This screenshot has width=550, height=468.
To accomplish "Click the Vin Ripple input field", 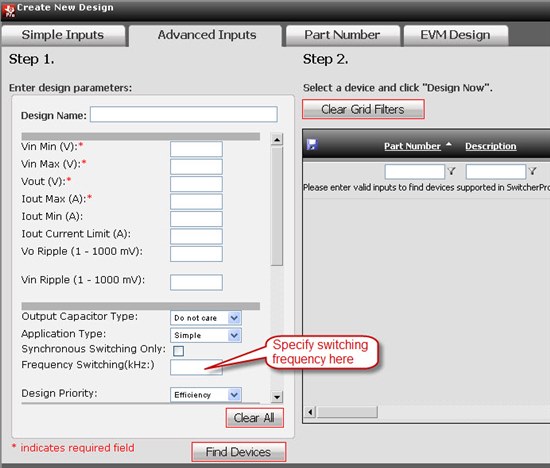I will pos(196,282).
